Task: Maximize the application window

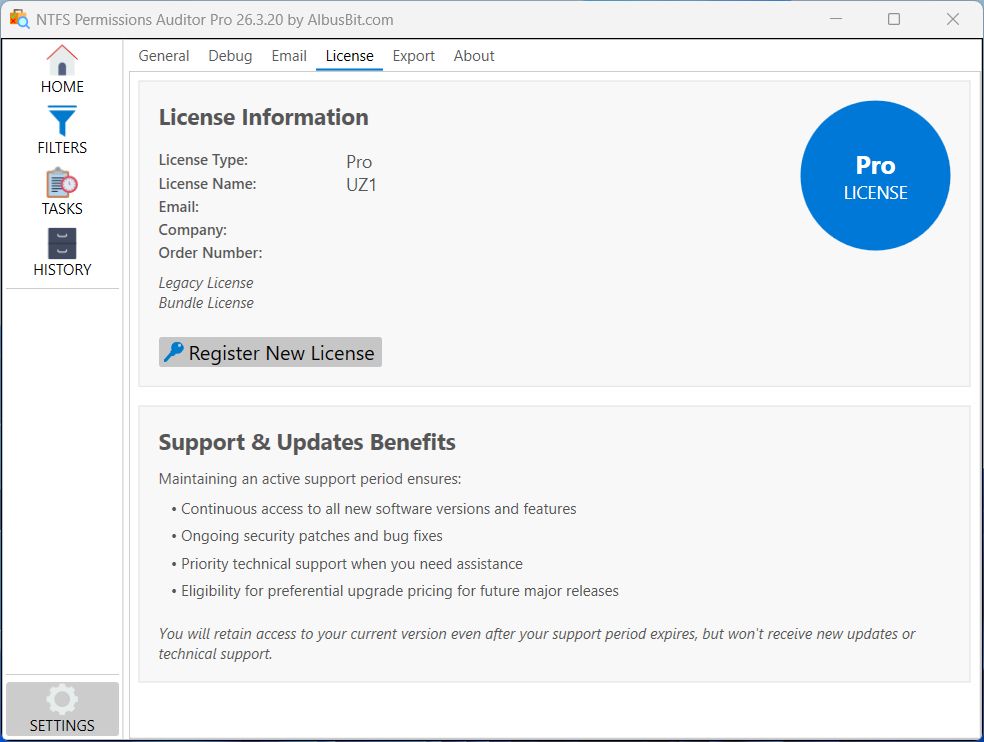Action: click(894, 19)
